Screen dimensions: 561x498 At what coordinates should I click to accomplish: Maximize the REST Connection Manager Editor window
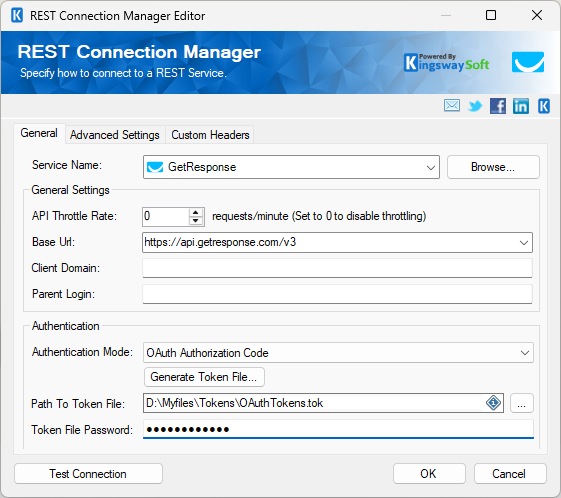click(491, 15)
